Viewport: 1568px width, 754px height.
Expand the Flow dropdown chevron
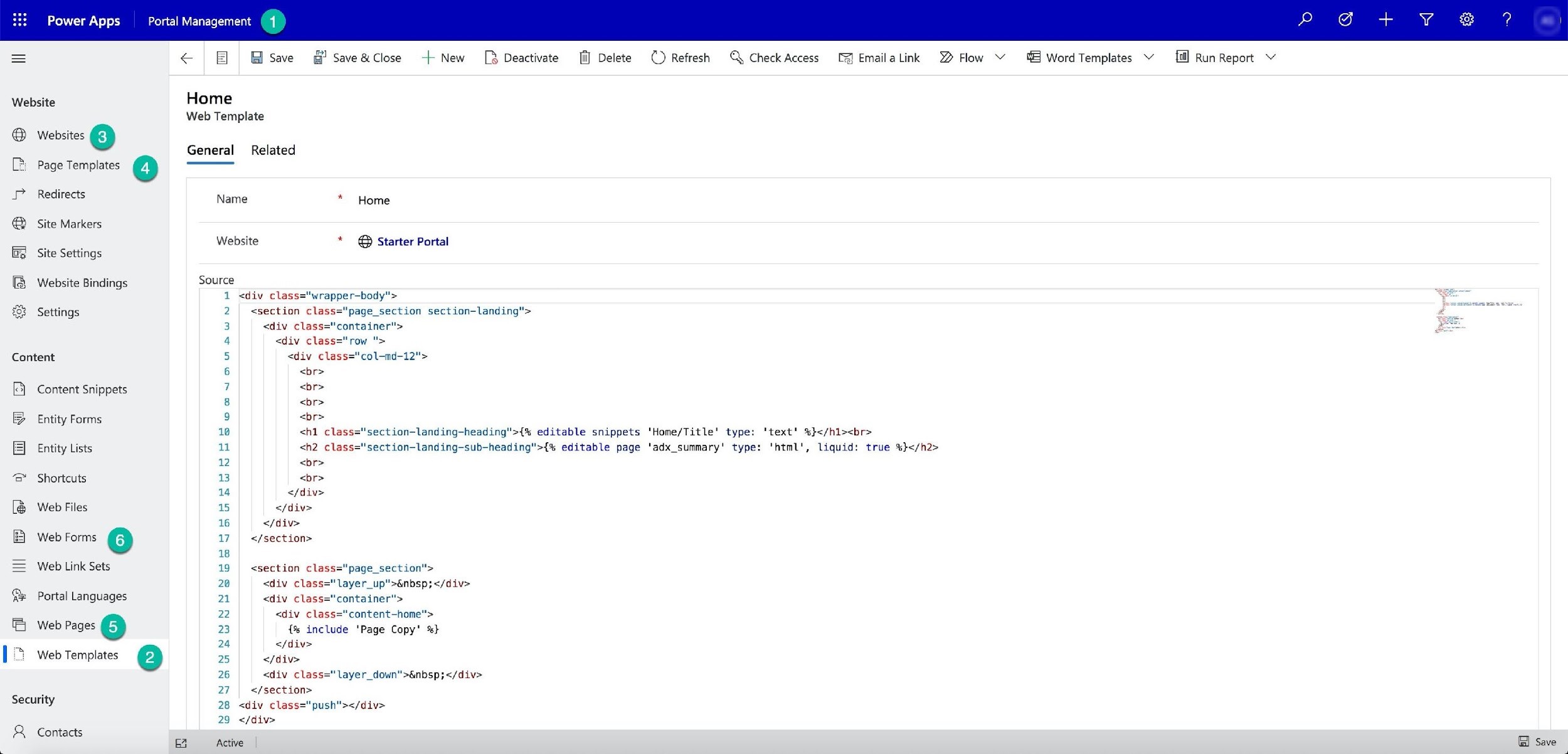coord(1000,57)
